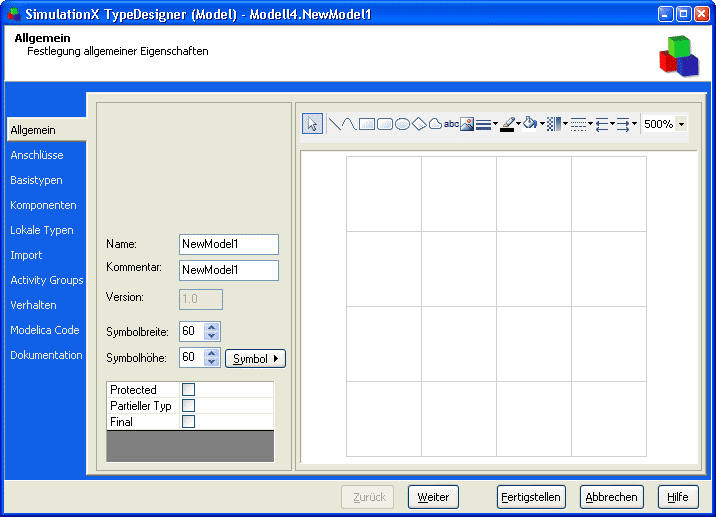Image resolution: width=716 pixels, height=517 pixels.
Task: Click the line color pen swatch
Action: pos(507,124)
